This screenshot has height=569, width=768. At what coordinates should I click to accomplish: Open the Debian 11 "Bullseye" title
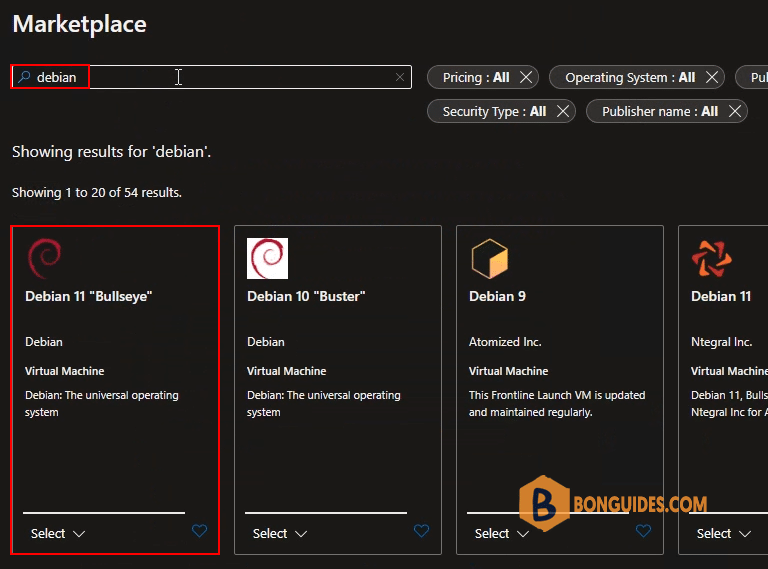[x=89, y=296]
